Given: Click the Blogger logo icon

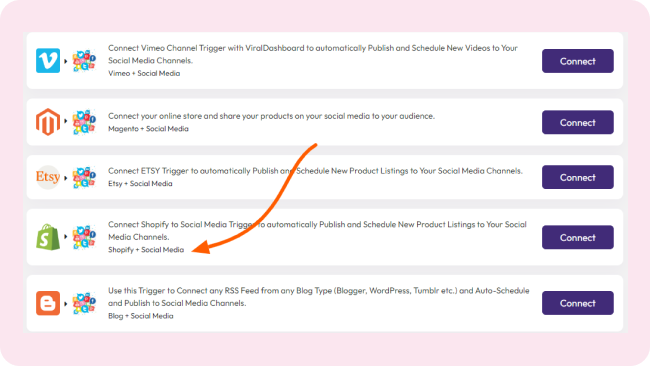Looking at the screenshot, I should 48,303.
